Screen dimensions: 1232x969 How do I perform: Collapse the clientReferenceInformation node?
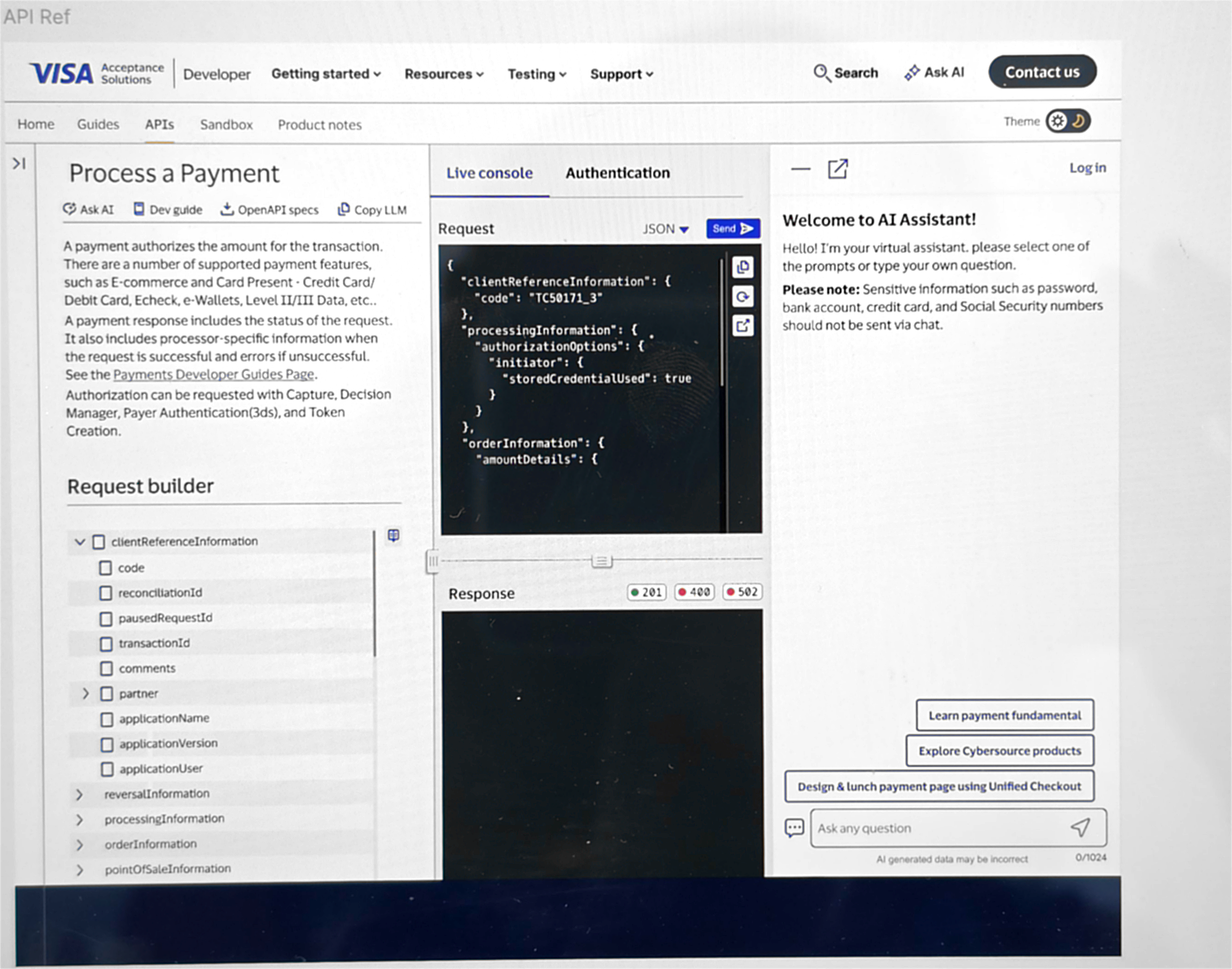pyautogui.click(x=80, y=541)
